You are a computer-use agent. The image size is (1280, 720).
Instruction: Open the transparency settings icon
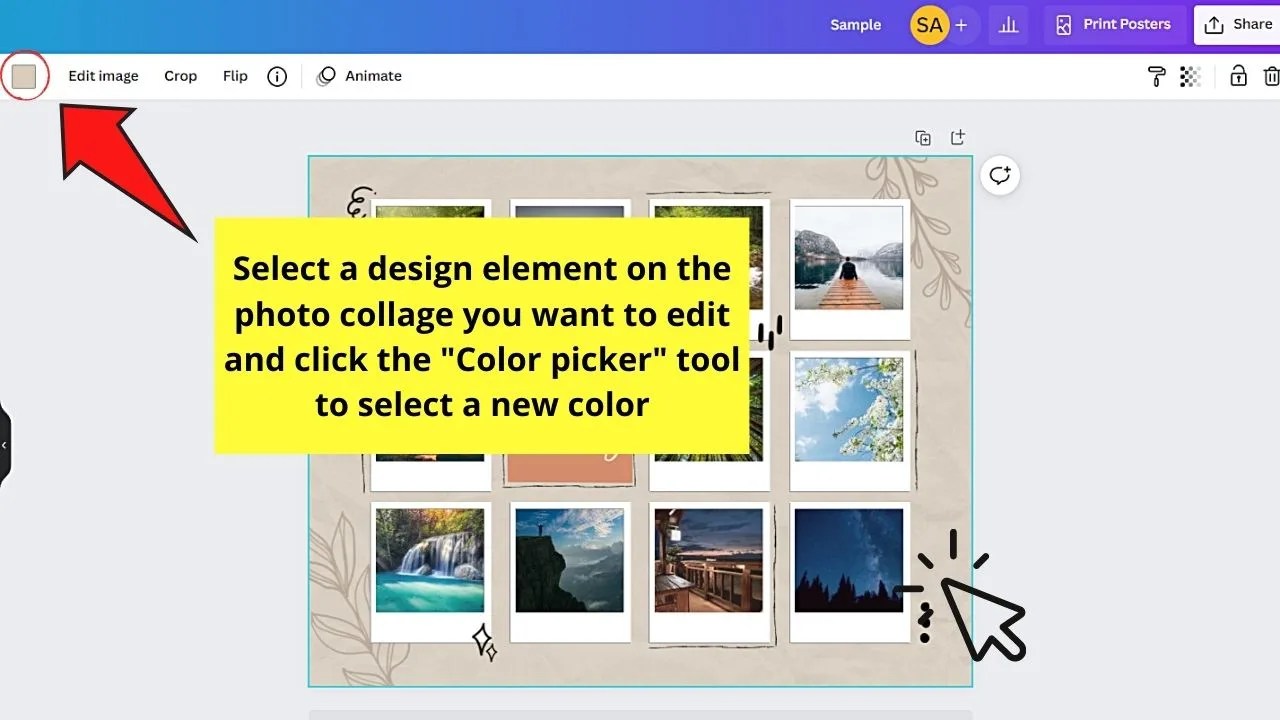1190,76
